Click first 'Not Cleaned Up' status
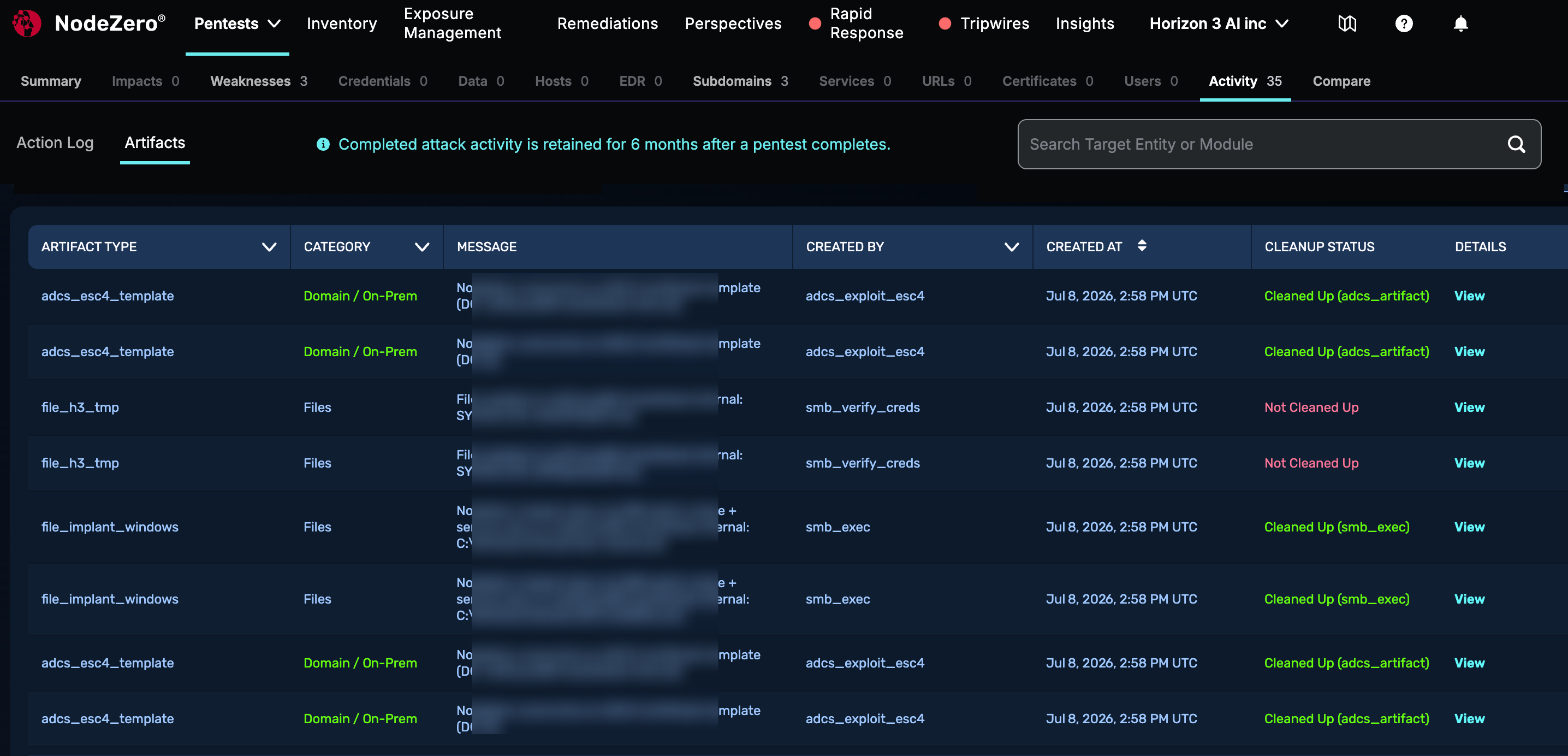 pyautogui.click(x=1311, y=407)
